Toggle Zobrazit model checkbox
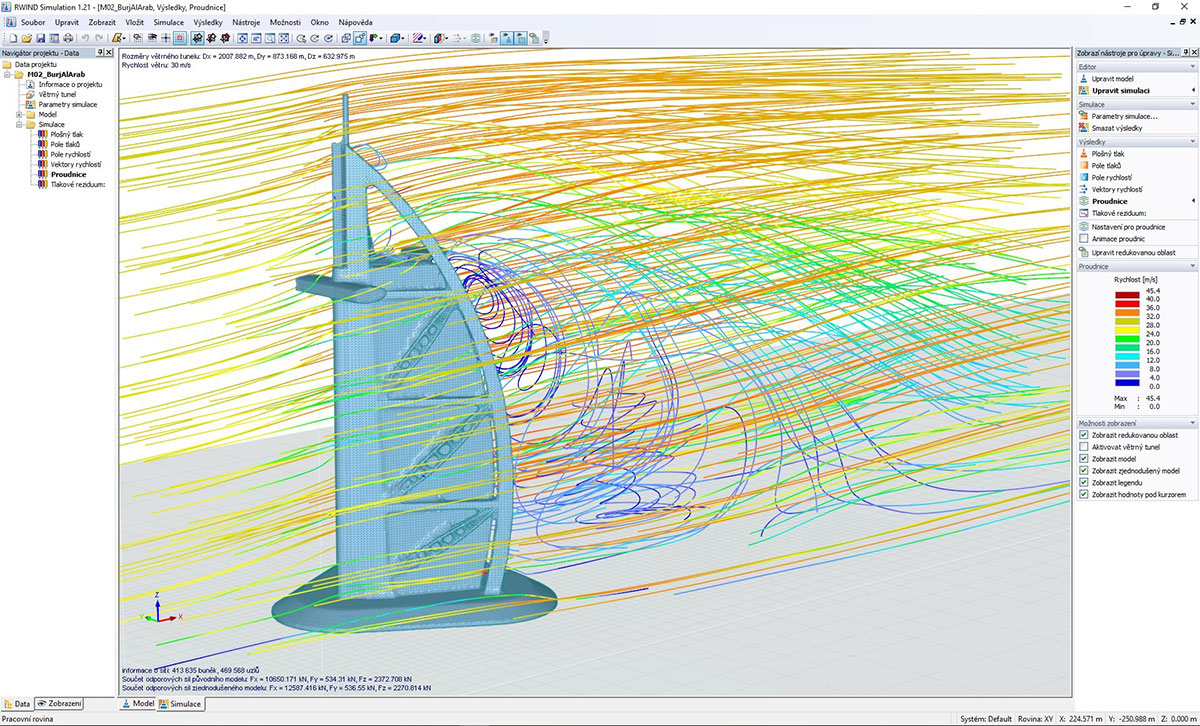Viewport: 1200px width, 726px height. (1084, 459)
